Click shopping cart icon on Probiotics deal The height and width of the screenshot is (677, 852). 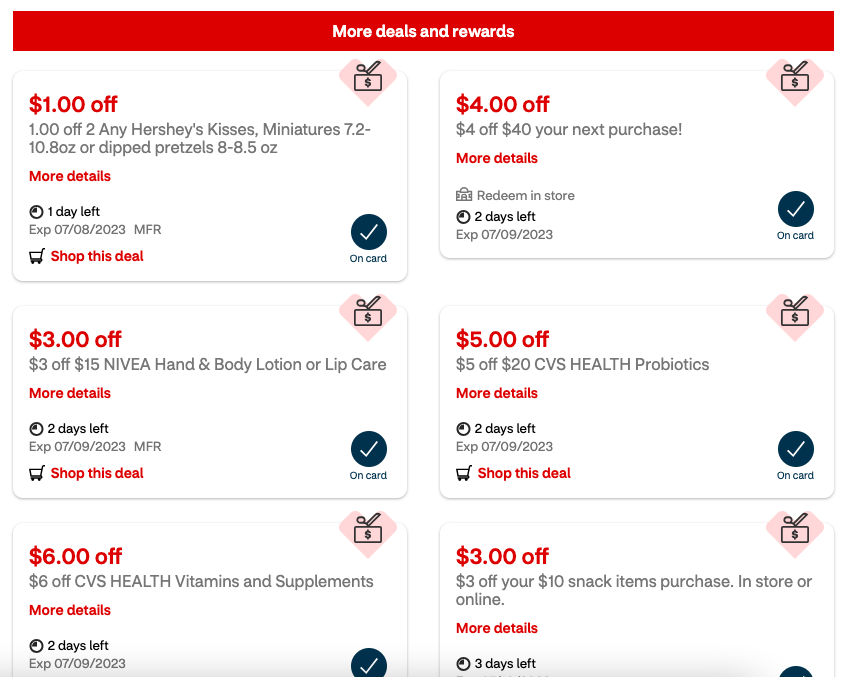(x=463, y=473)
